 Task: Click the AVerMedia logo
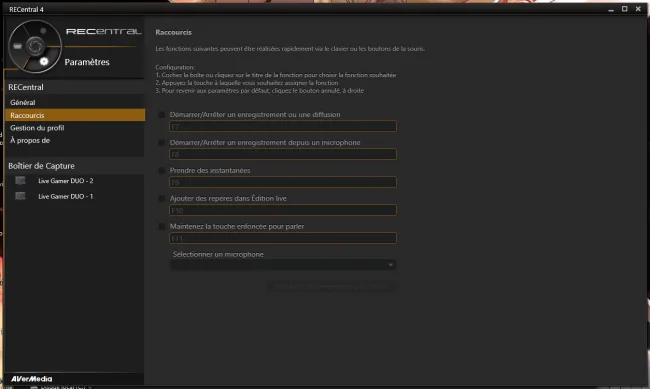[x=32, y=379]
